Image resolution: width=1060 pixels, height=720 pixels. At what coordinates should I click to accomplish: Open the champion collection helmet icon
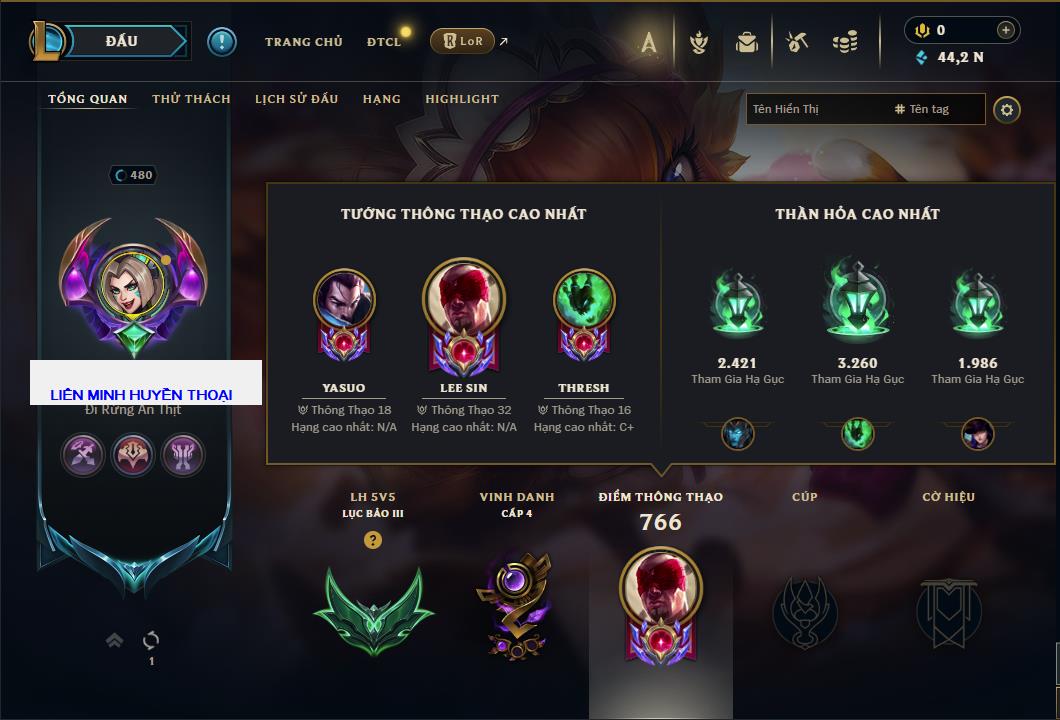pyautogui.click(x=698, y=42)
